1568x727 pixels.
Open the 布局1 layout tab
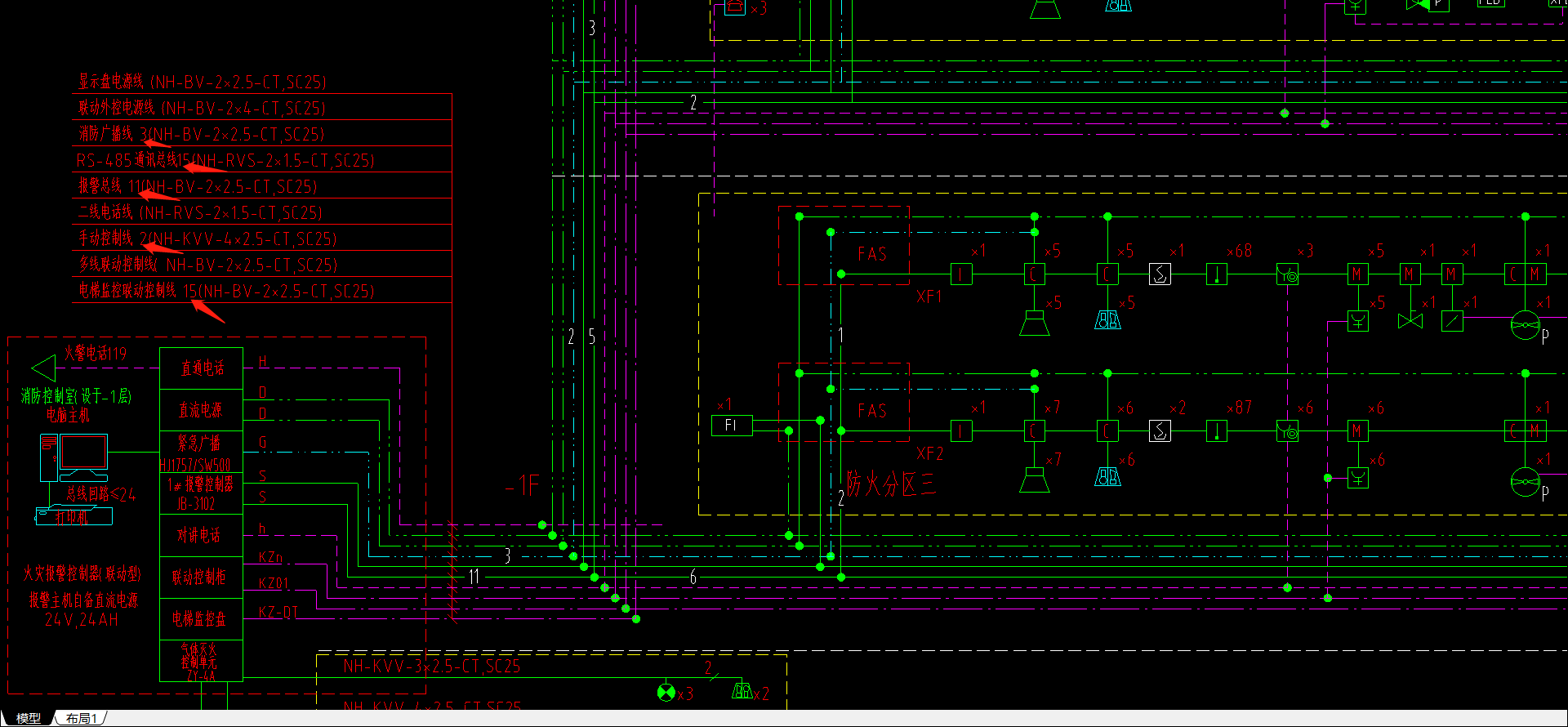coord(82,718)
